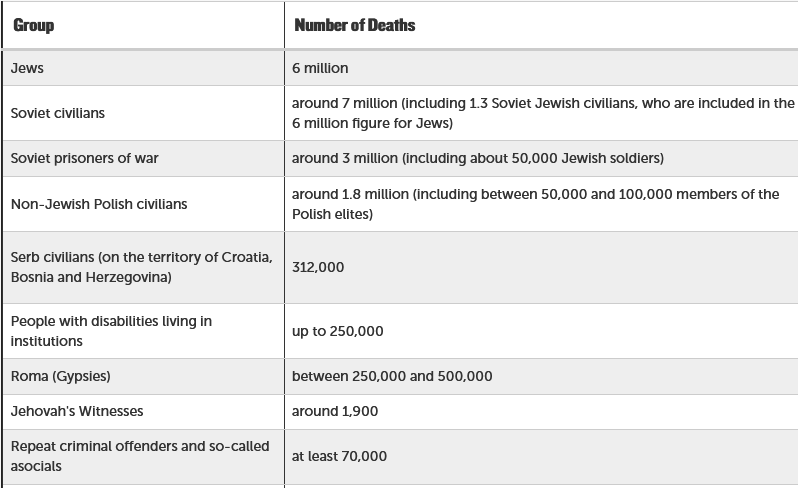The image size is (798, 488).
Task: Select Non-Jewish Polish civilians row label
Action: [x=99, y=204]
